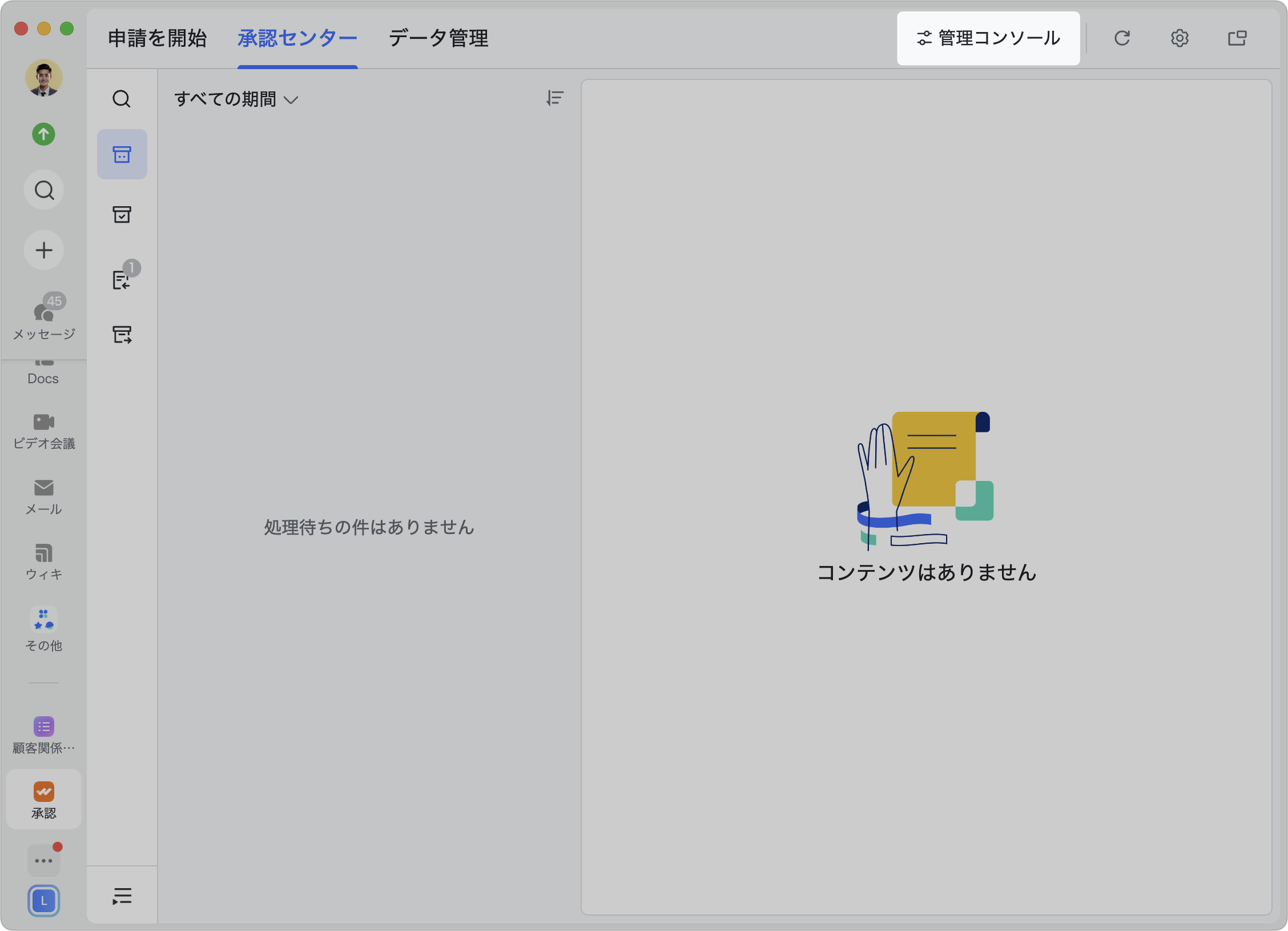Switch to 申請を開始 tab
The image size is (1288, 931).
coord(157,38)
